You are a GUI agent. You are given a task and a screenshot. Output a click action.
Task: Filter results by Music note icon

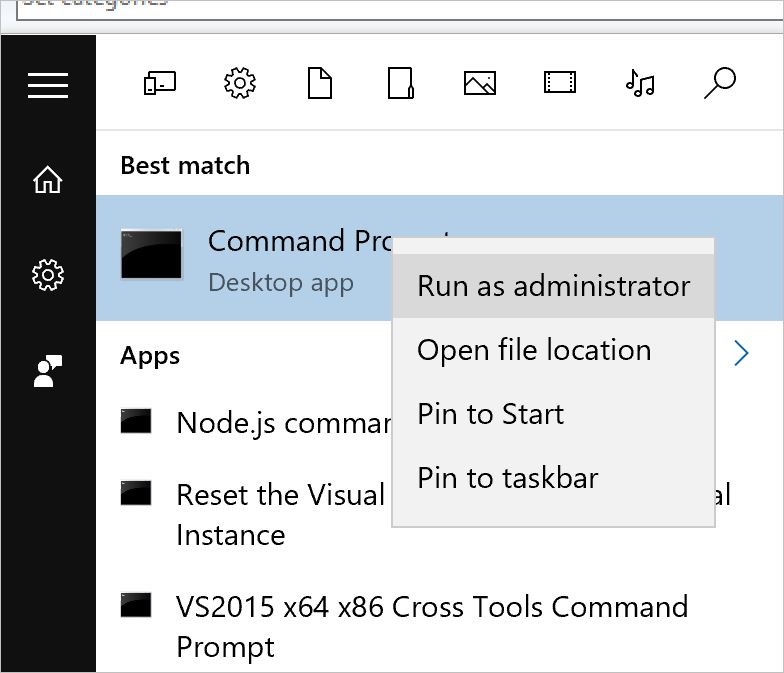point(640,83)
